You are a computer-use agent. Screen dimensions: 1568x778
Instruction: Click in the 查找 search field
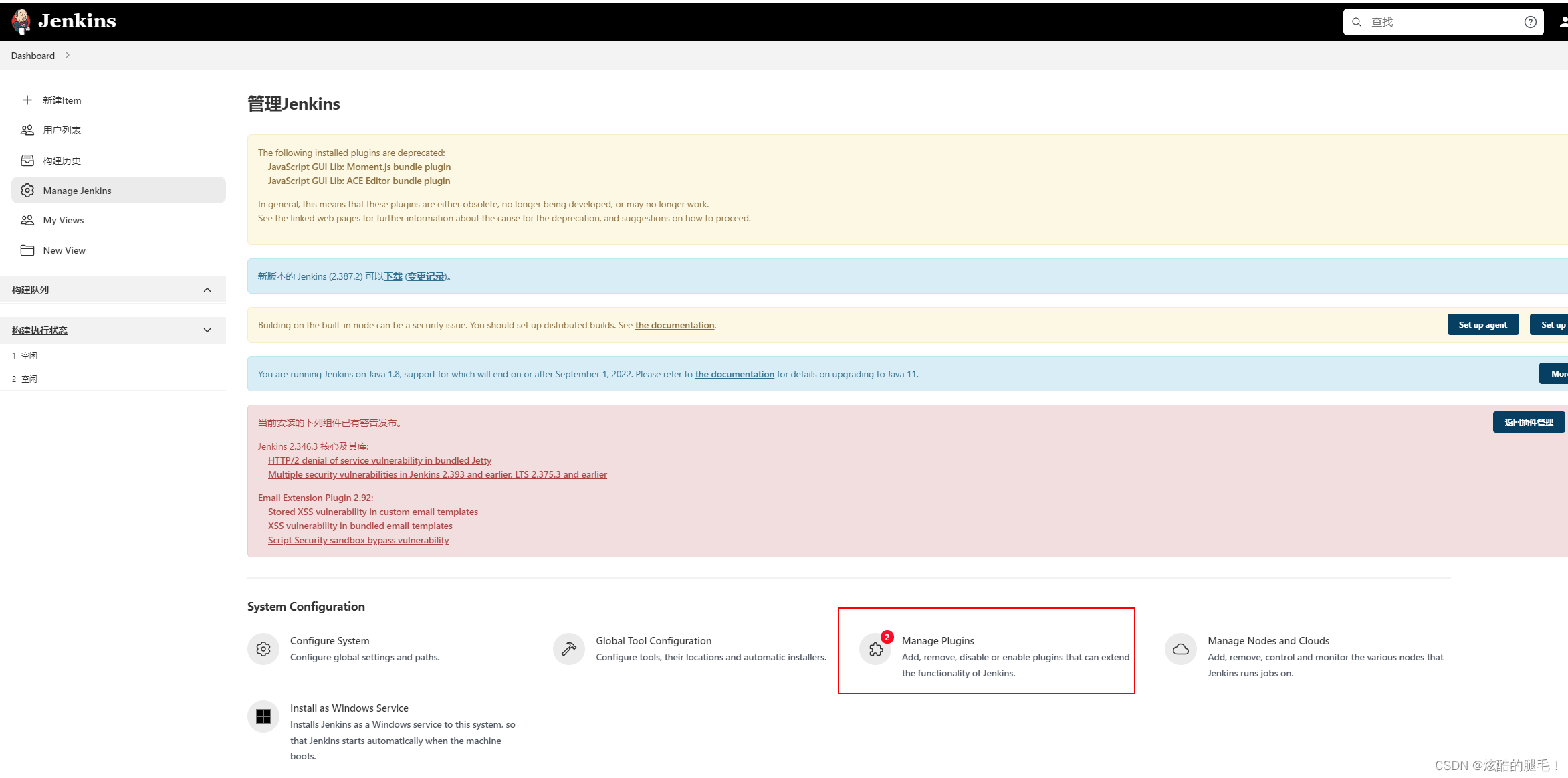(1443, 22)
